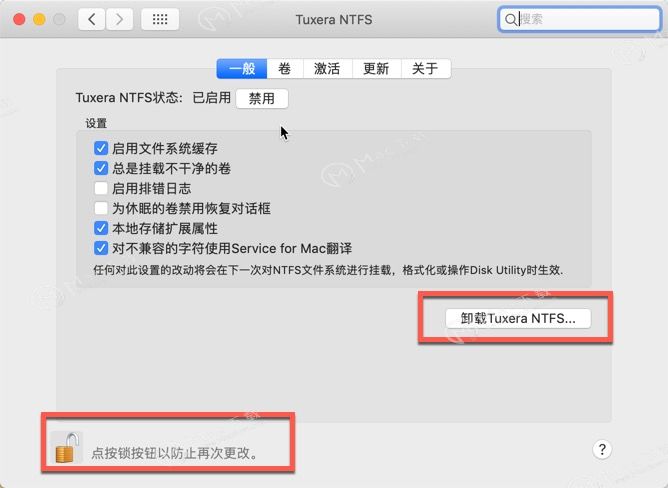Minimize the window with yellow button
Image resolution: width=668 pixels, height=488 pixels.
pyautogui.click(x=39, y=19)
